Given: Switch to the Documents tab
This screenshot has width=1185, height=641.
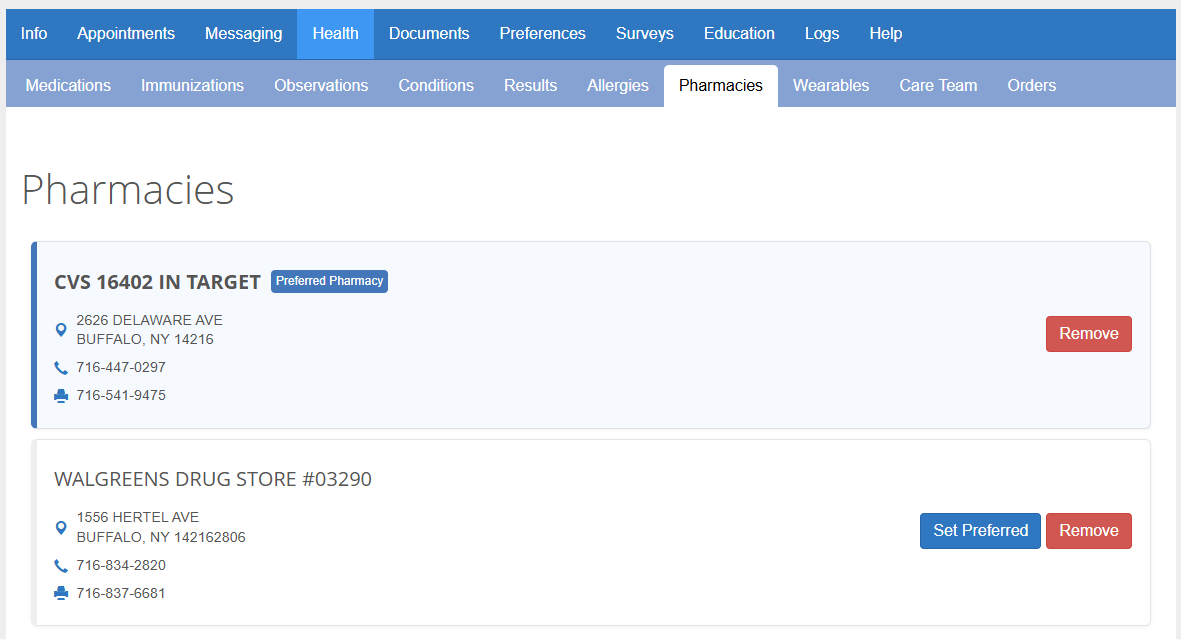Looking at the screenshot, I should [429, 34].
